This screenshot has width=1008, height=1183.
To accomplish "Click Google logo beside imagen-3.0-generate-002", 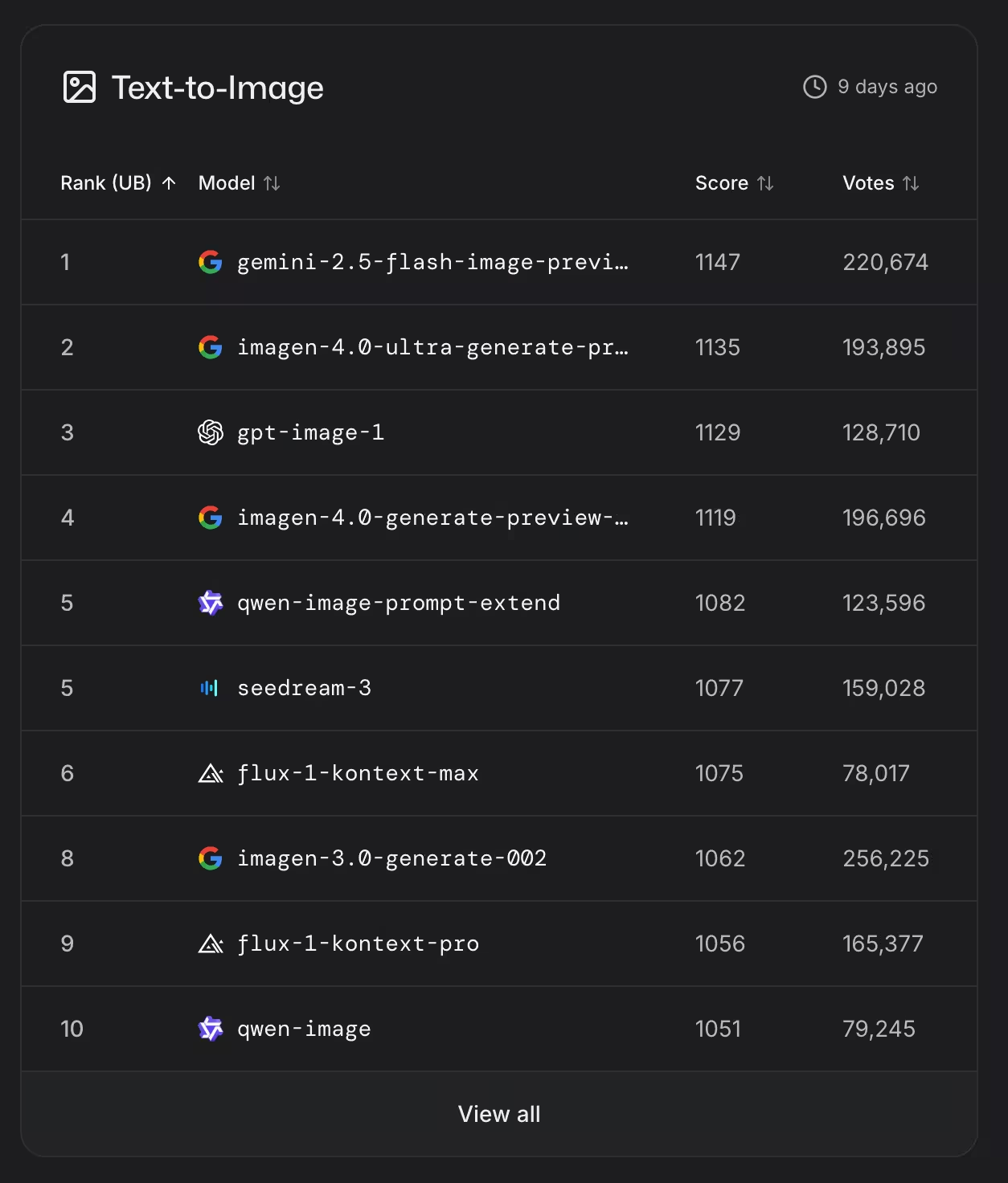I will tap(211, 858).
